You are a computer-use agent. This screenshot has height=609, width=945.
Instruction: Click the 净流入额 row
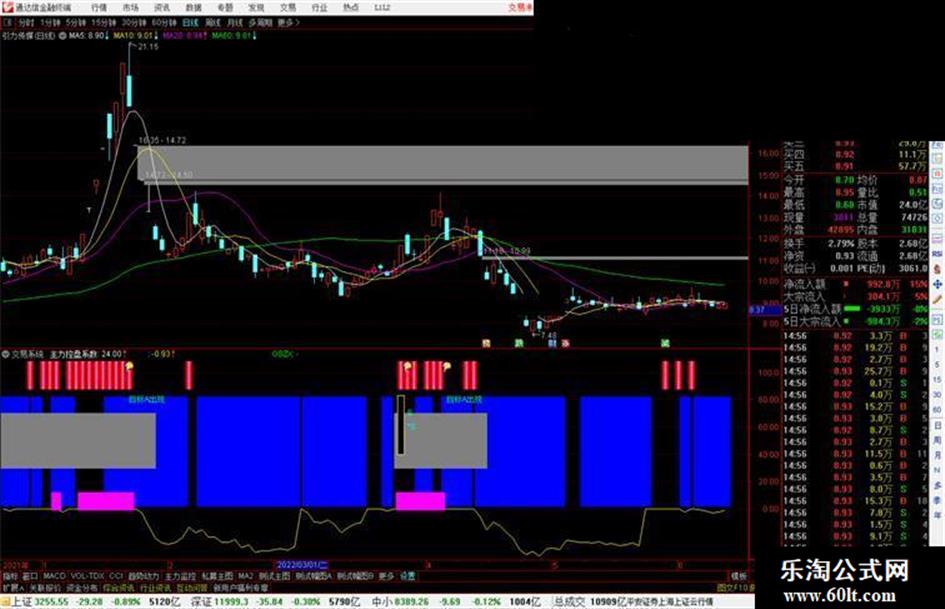tap(856, 283)
